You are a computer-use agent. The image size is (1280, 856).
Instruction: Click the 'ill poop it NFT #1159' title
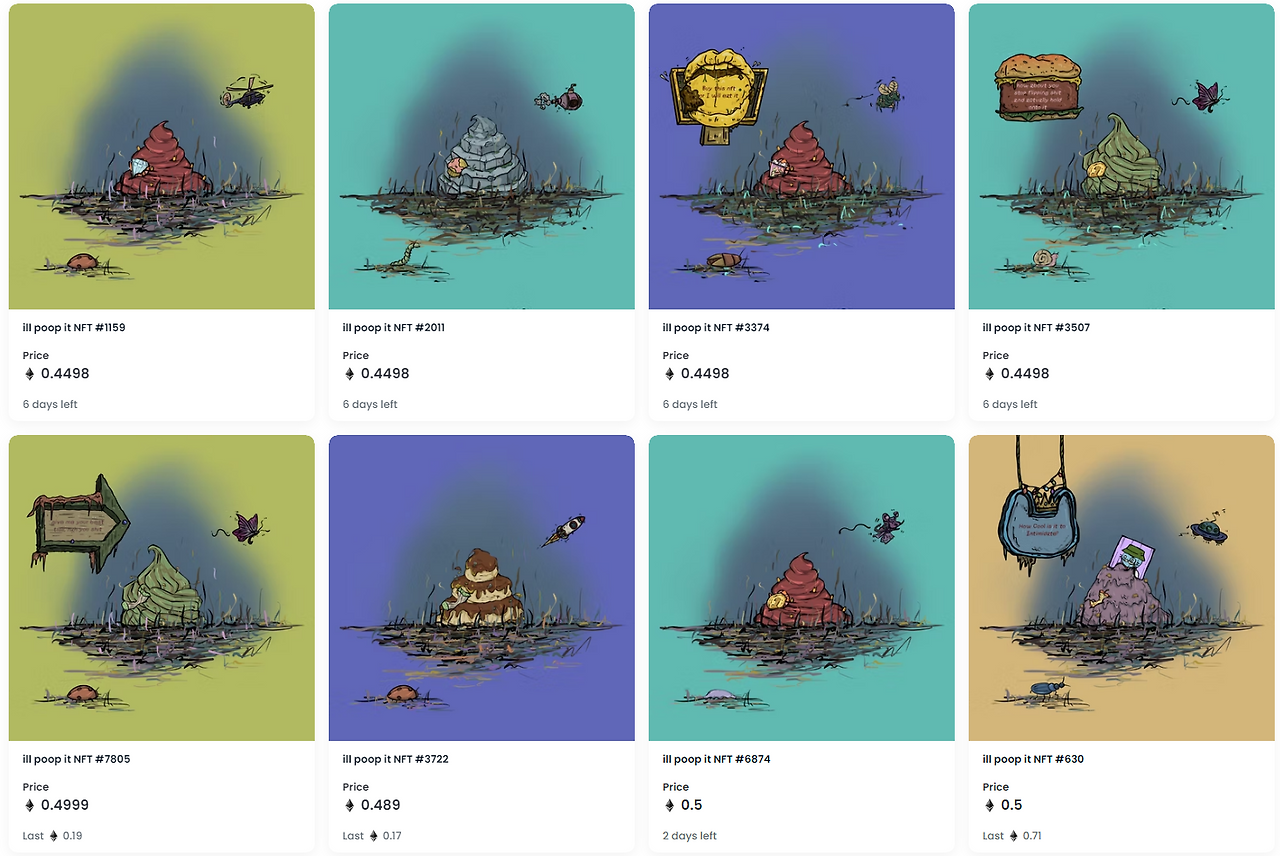coord(74,327)
